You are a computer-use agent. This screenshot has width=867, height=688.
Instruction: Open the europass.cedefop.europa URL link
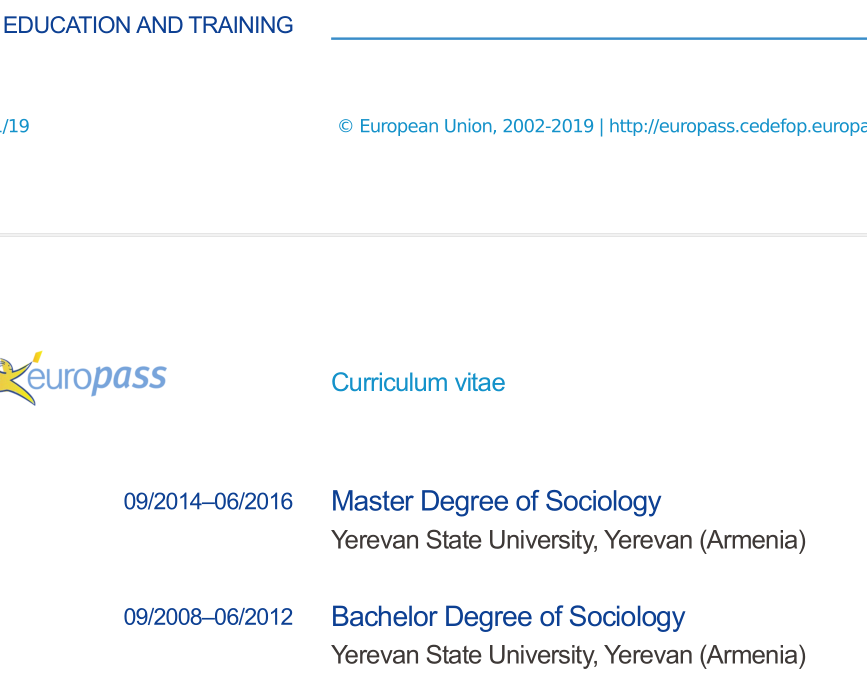pos(736,127)
